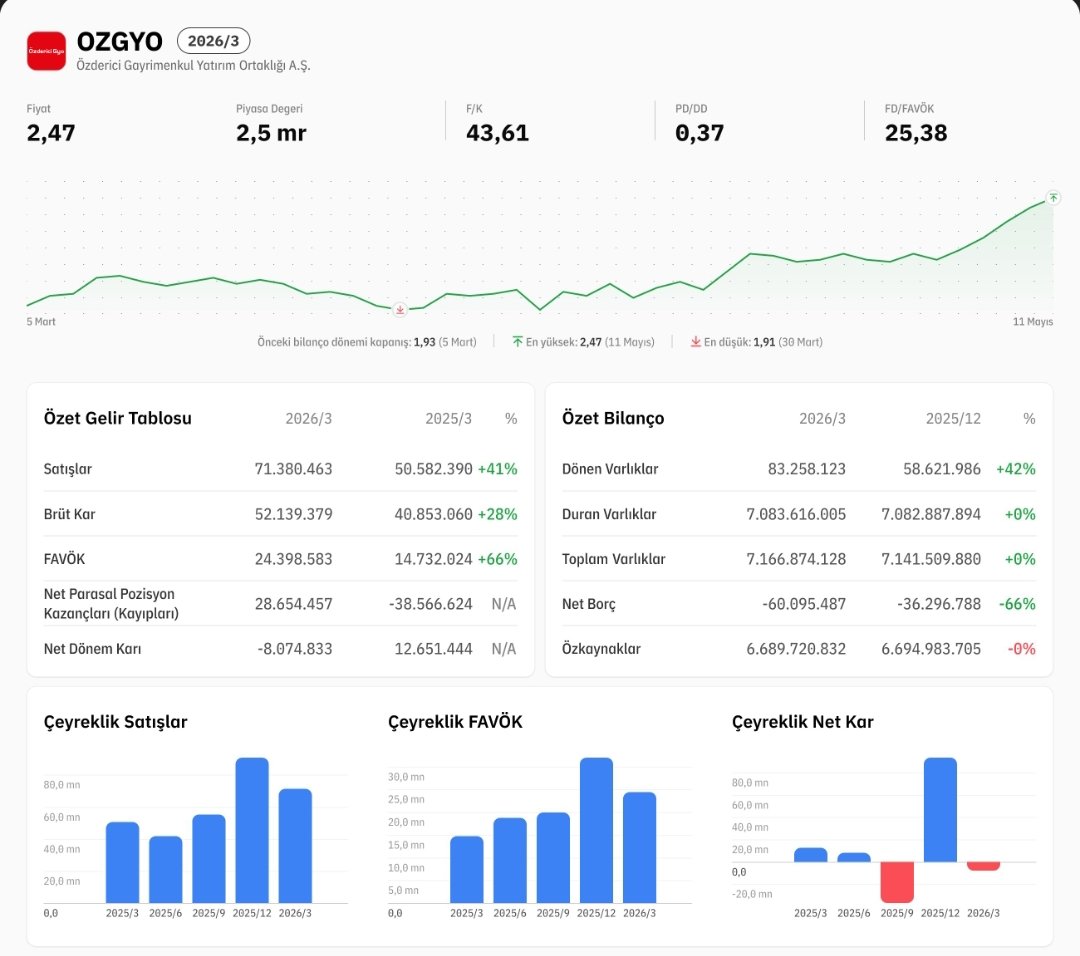Click Net Parasal Pozisyon value 28.654.457
1080x956 pixels.
pos(293,604)
